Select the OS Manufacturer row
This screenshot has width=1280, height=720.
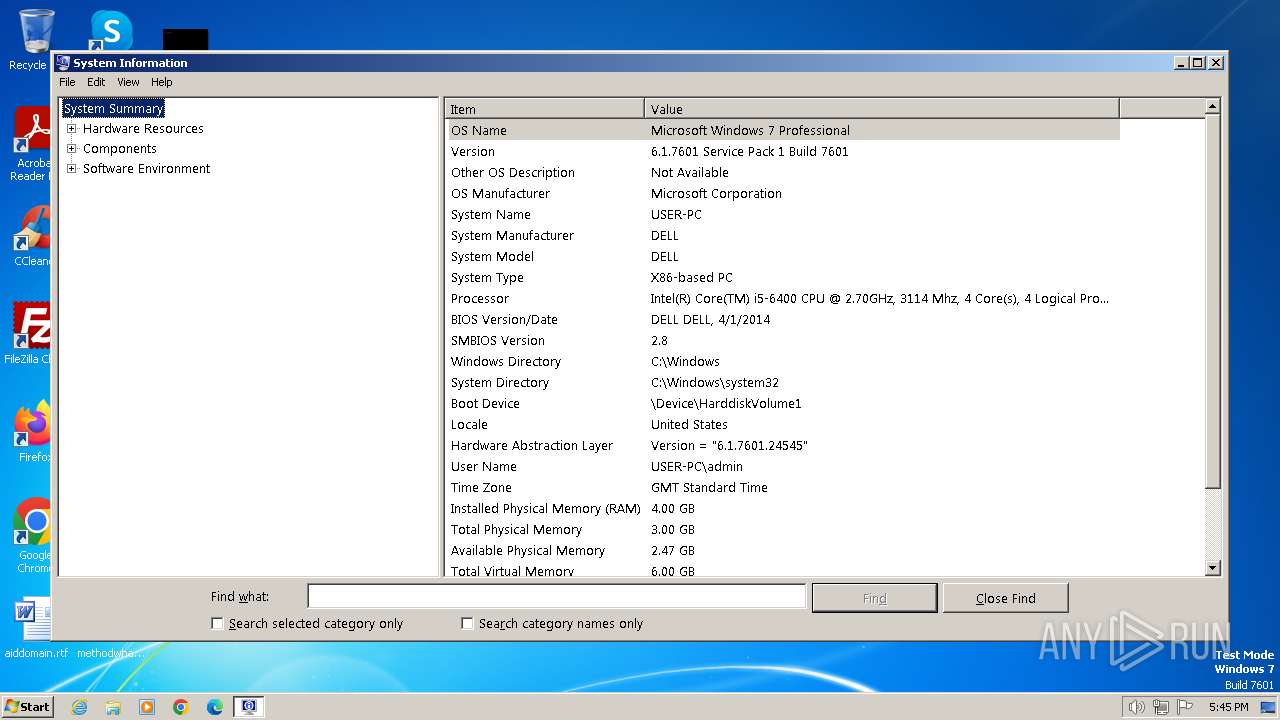[783, 193]
